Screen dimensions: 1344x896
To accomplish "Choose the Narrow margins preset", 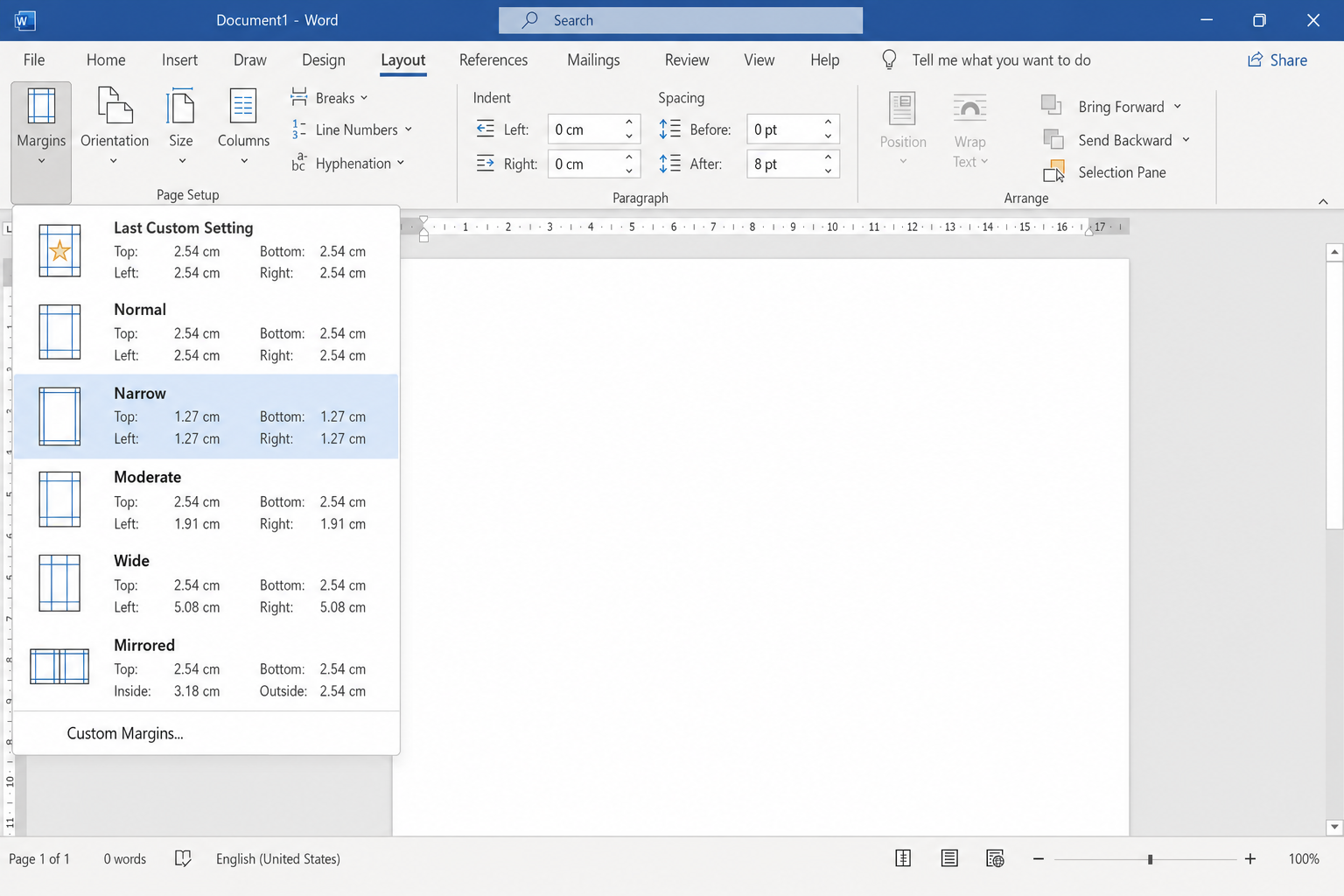I will (206, 416).
